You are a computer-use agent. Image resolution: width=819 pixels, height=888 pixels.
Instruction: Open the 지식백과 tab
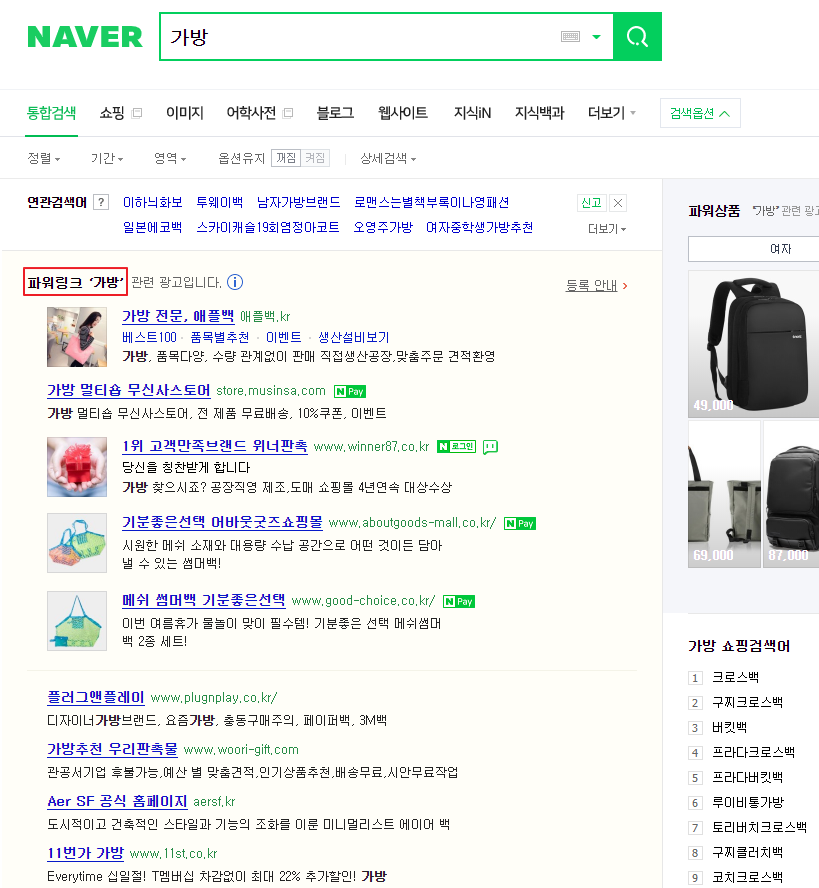[539, 113]
